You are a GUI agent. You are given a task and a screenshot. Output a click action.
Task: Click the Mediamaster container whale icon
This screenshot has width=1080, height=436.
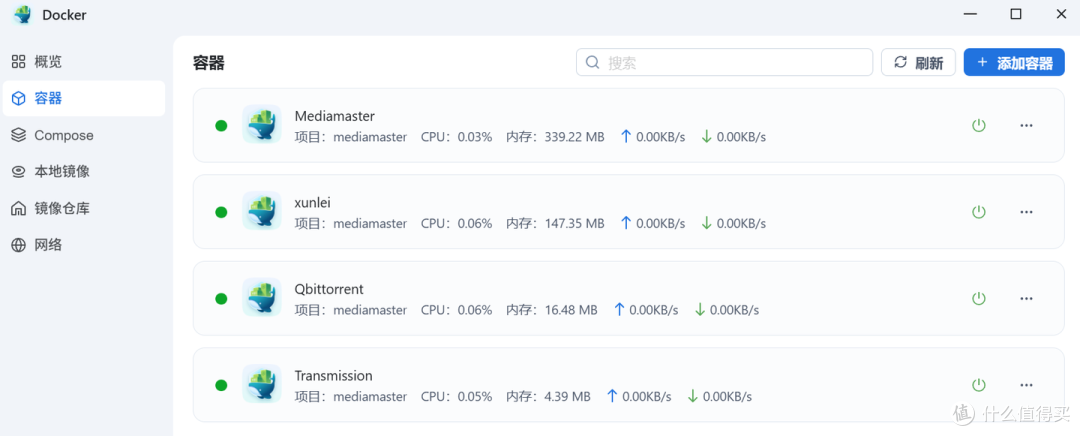[x=262, y=125]
